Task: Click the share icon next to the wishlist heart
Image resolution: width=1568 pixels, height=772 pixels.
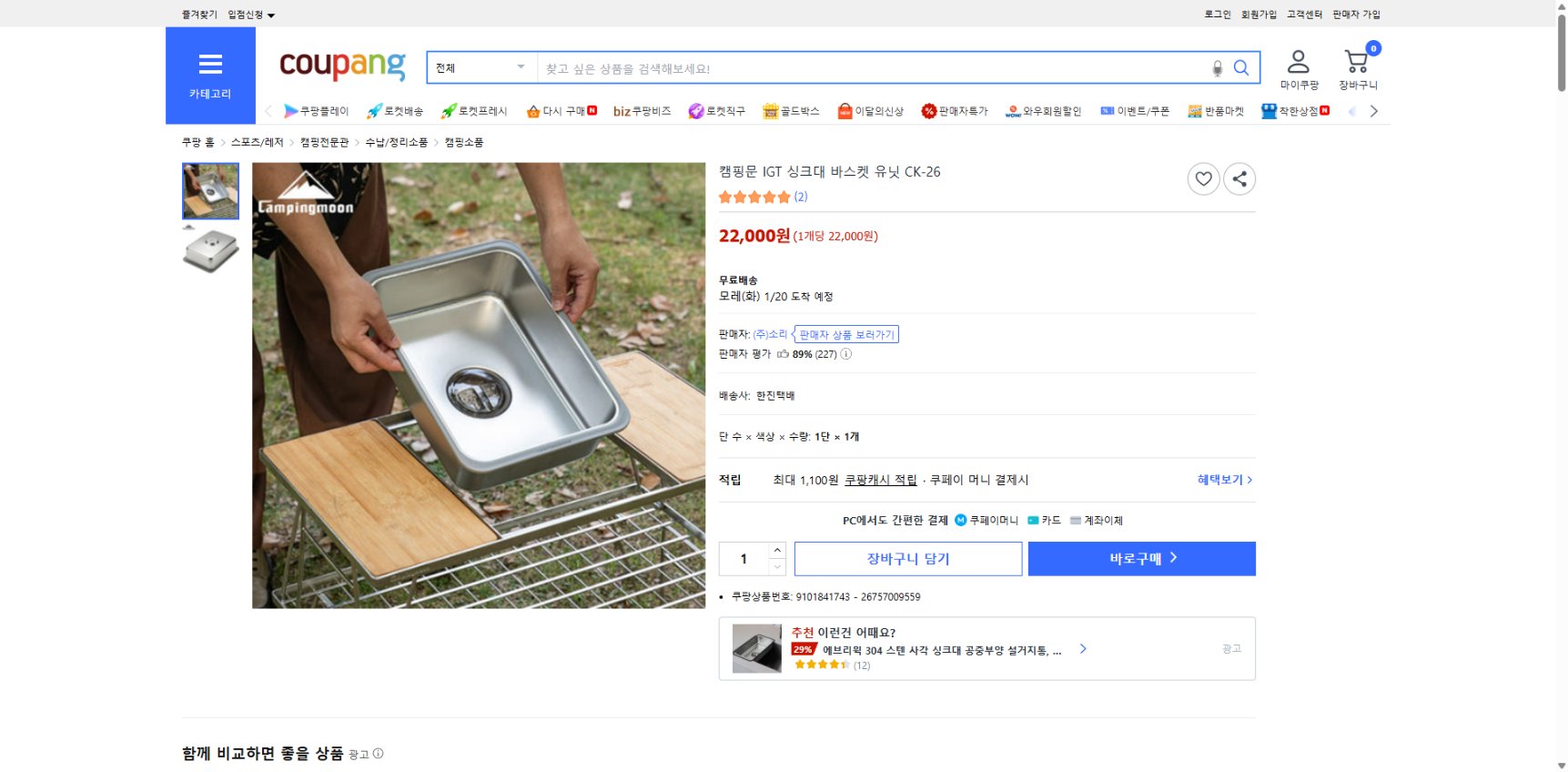Action: click(x=1239, y=178)
